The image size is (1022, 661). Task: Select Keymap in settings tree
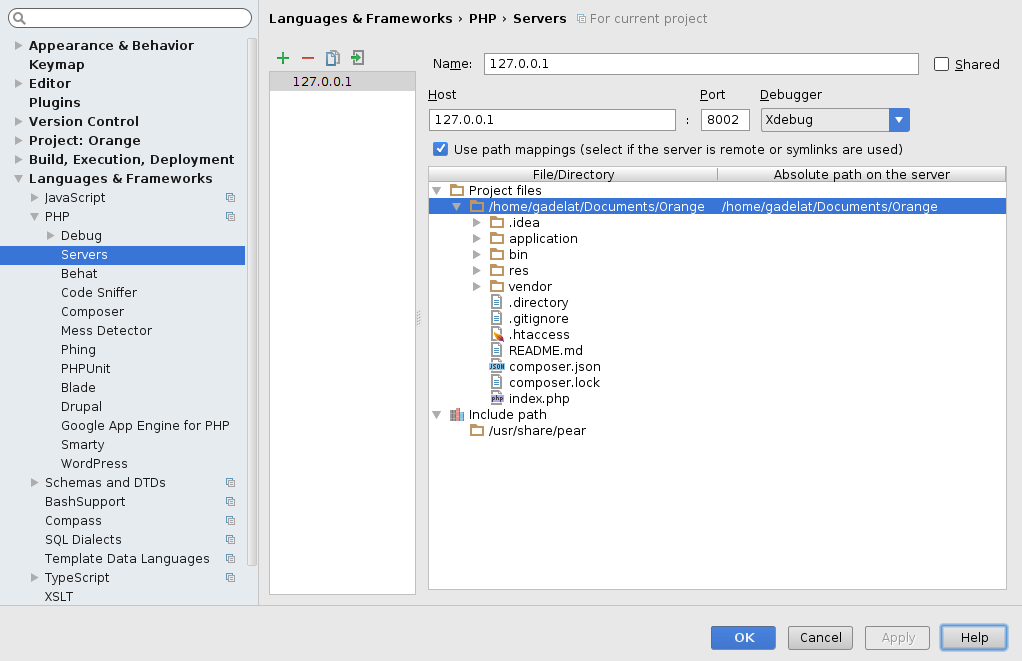click(57, 65)
